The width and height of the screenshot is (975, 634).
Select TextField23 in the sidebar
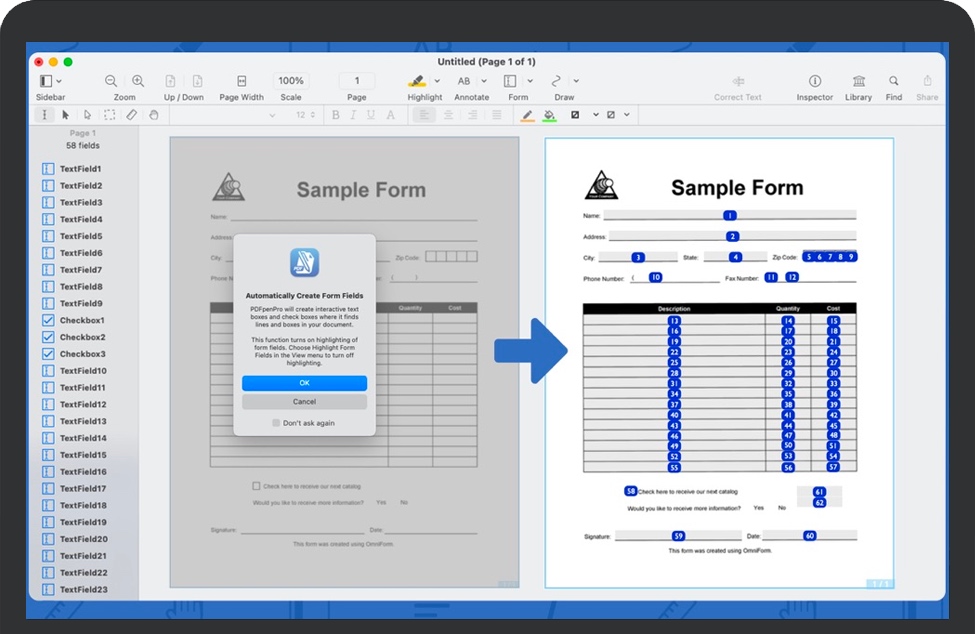[75, 589]
